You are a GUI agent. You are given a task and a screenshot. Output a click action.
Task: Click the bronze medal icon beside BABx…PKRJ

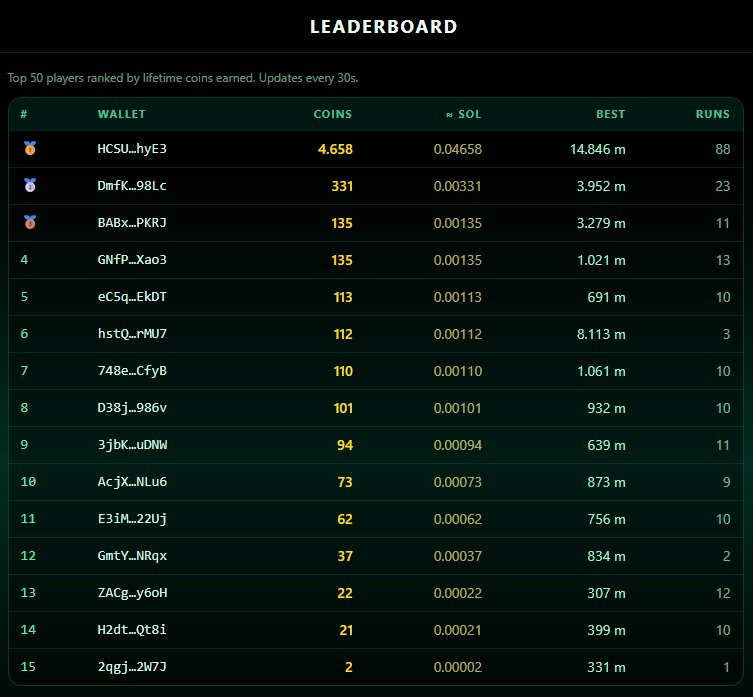tap(30, 222)
